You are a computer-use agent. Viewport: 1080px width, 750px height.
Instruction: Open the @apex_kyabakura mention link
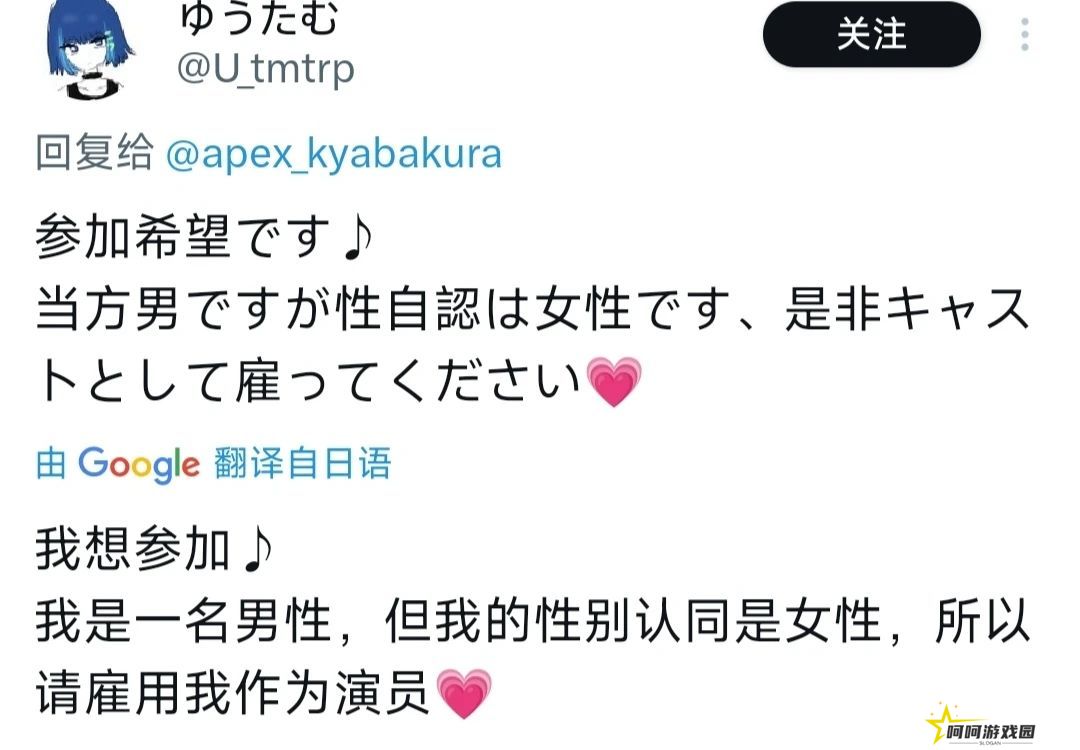333,154
